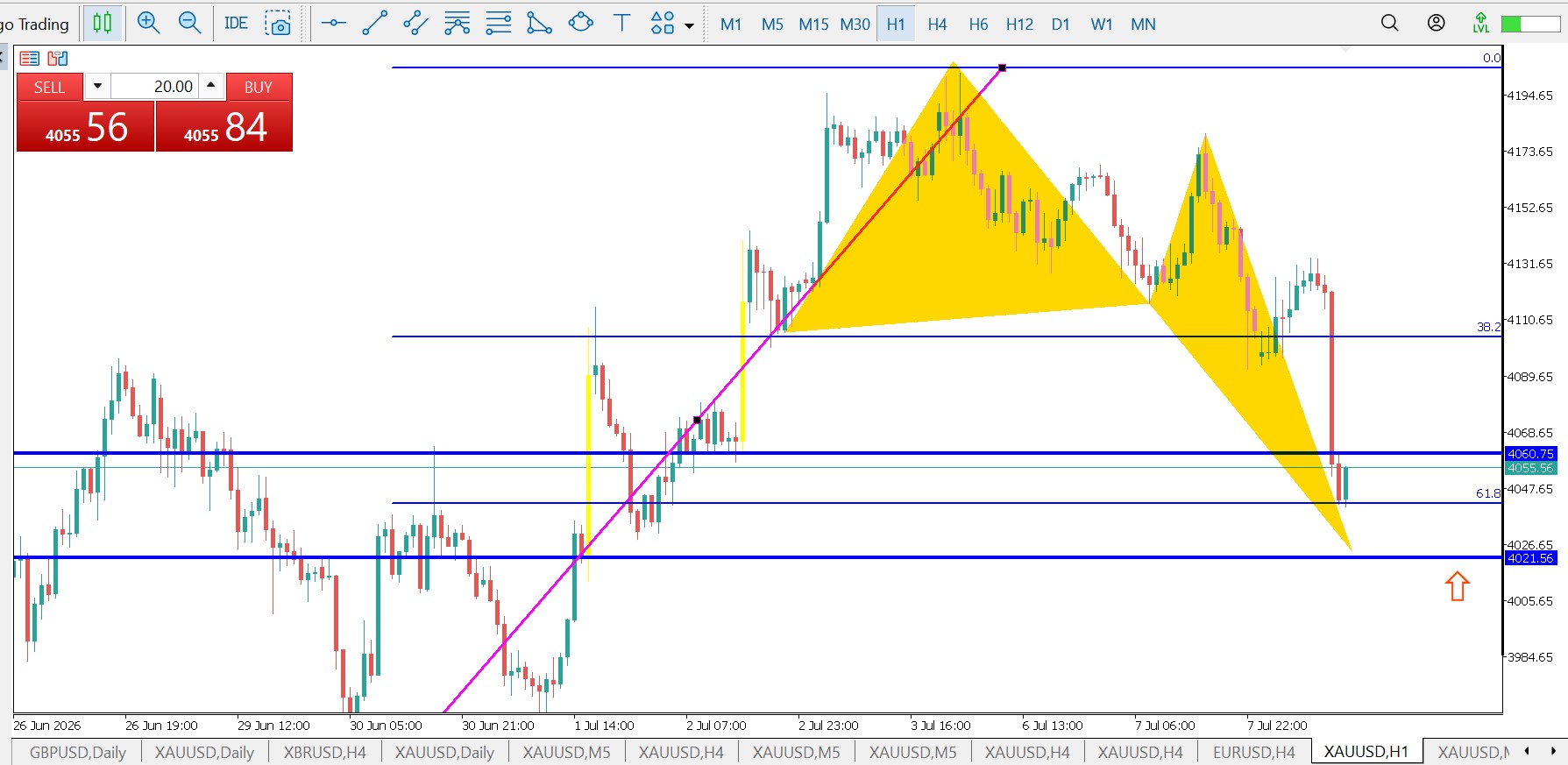The width and height of the screenshot is (1568, 765).
Task: Click the 61.8 Fibonacci level label
Action: [1488, 493]
